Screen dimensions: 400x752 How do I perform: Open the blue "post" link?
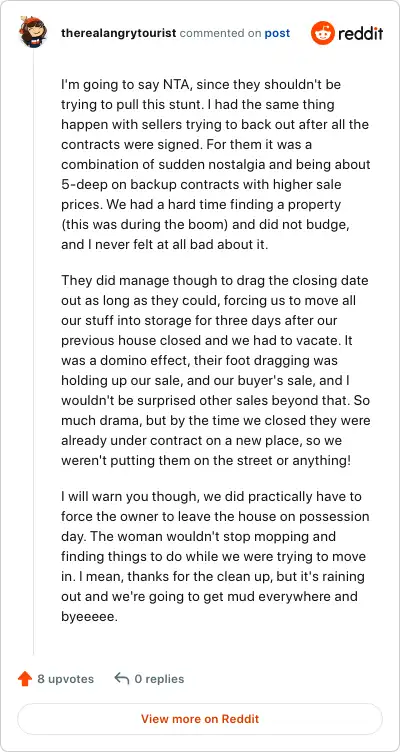[277, 33]
